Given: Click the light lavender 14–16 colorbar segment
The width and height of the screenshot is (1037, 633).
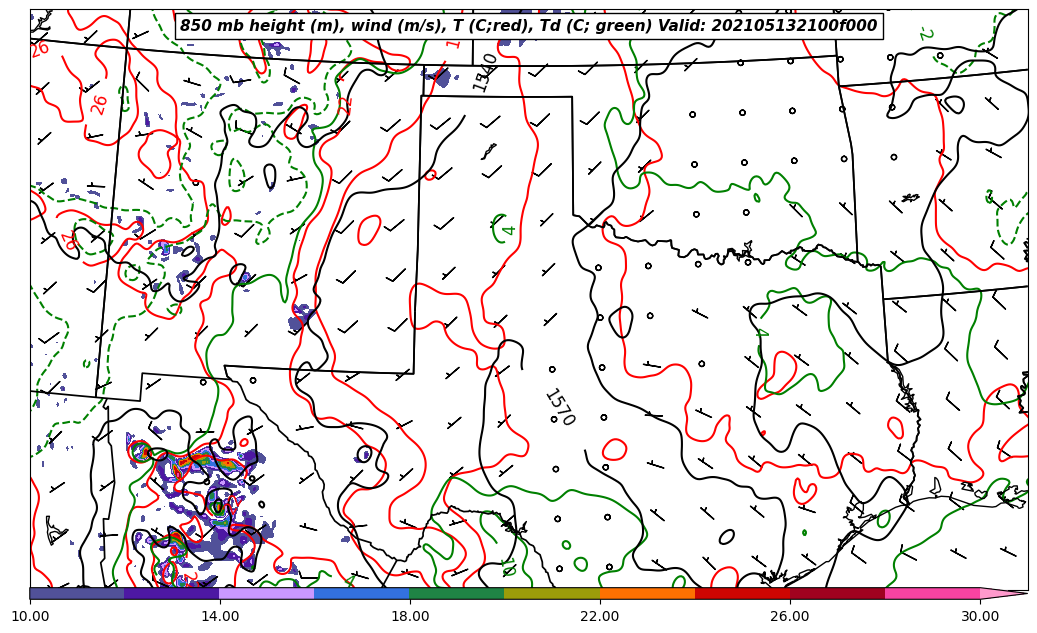Looking at the screenshot, I should [x=267, y=593].
